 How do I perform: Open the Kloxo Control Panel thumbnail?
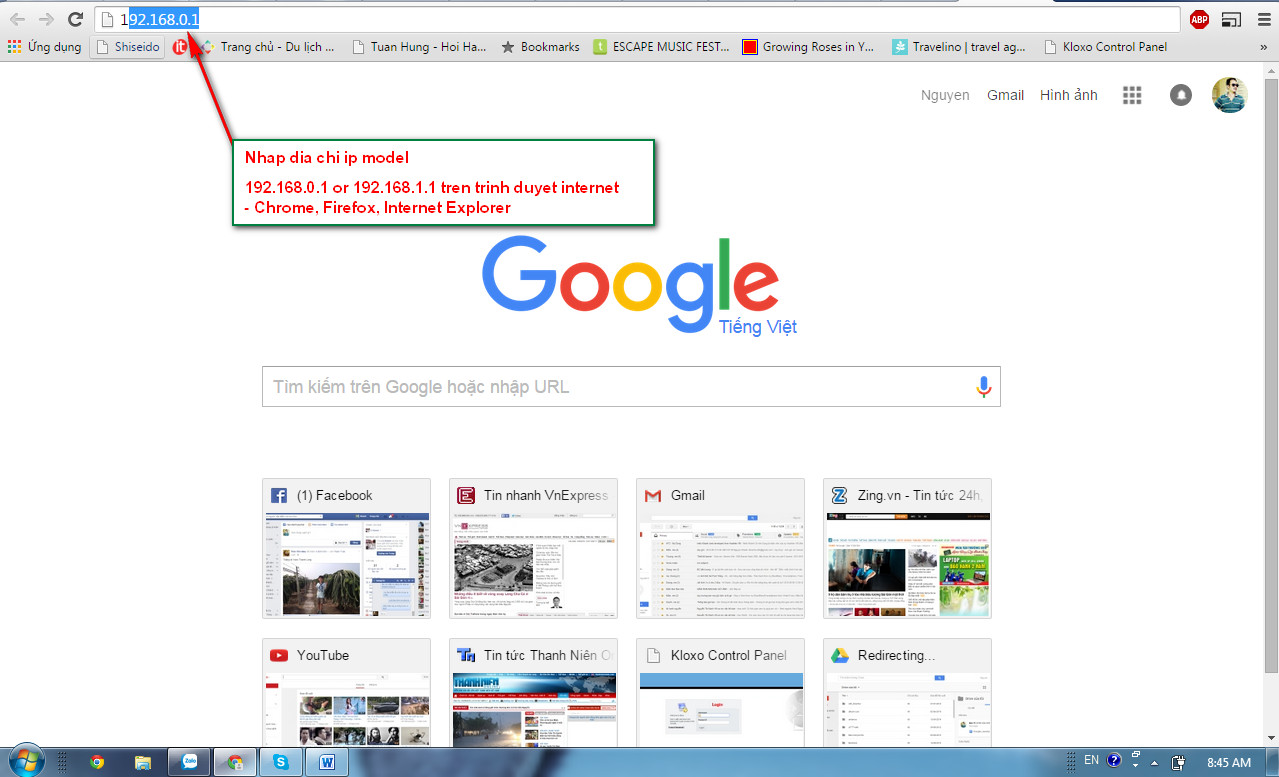720,692
